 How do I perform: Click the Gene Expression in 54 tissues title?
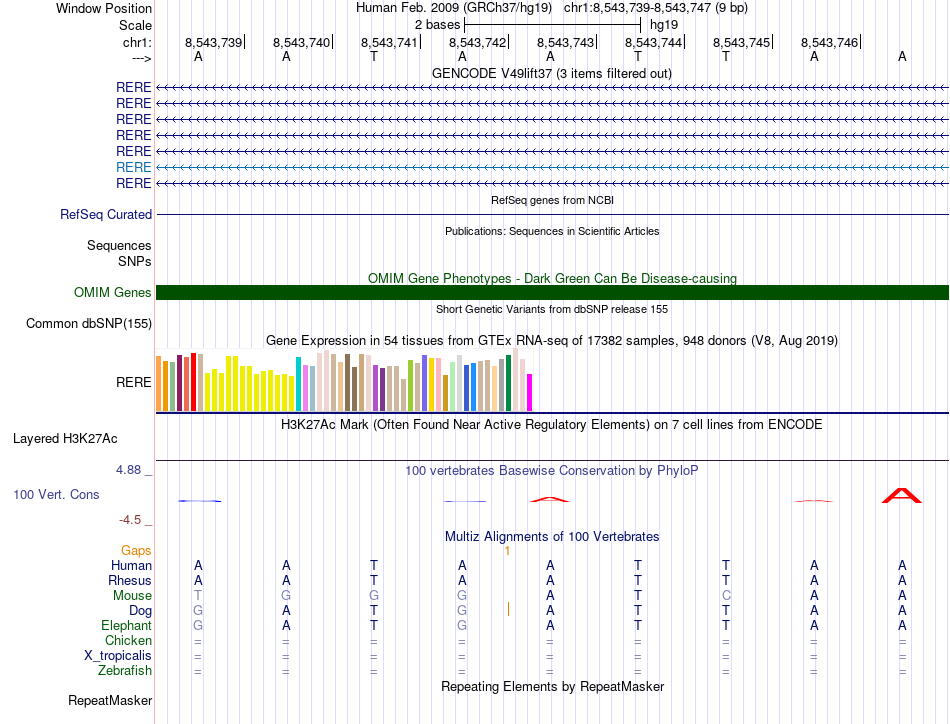[551, 341]
